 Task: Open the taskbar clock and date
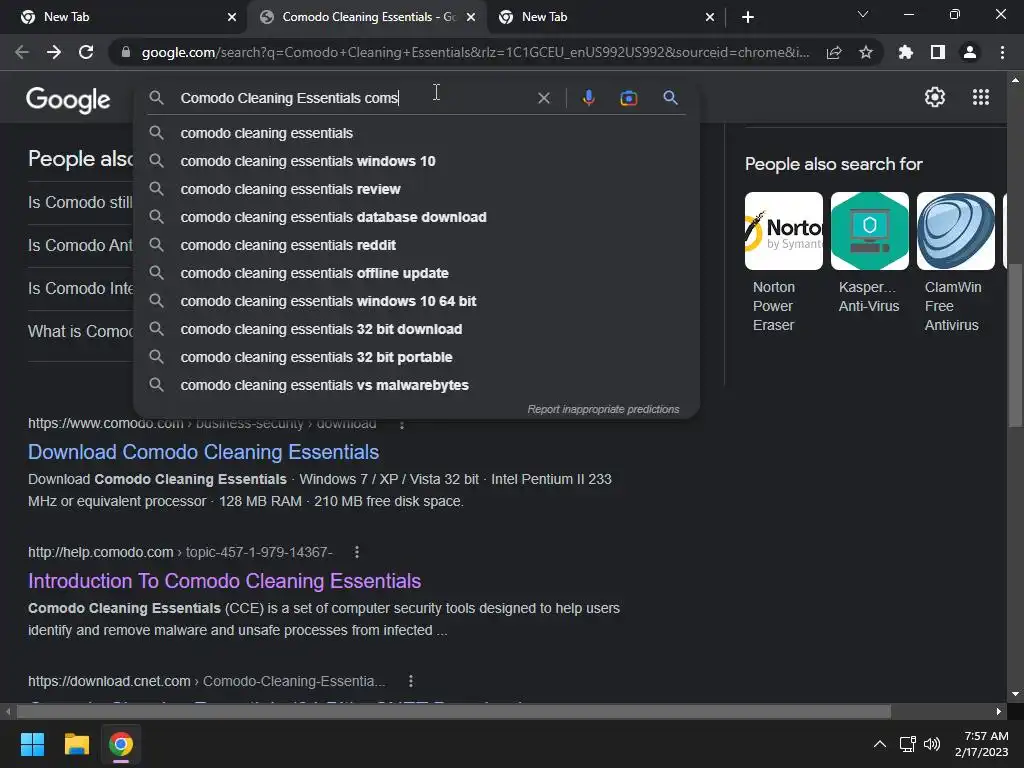pos(982,744)
